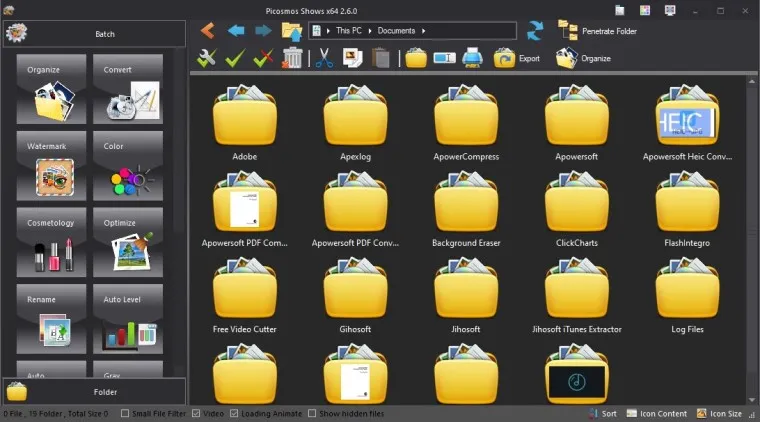Paste with the clipboard icon
Screen dimensions: 760x422
tap(381, 58)
